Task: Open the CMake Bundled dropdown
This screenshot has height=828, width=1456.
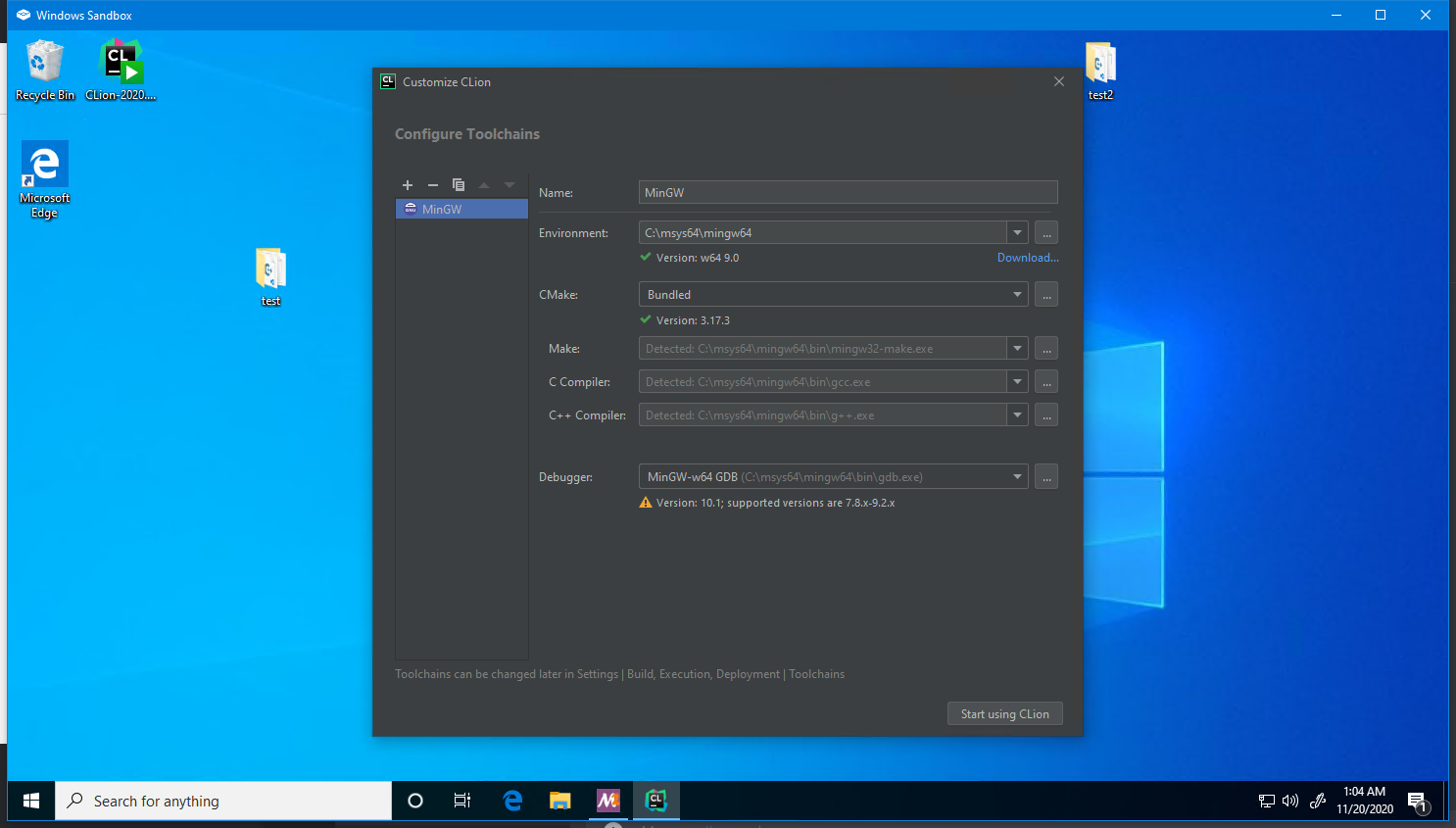Action: tap(833, 294)
